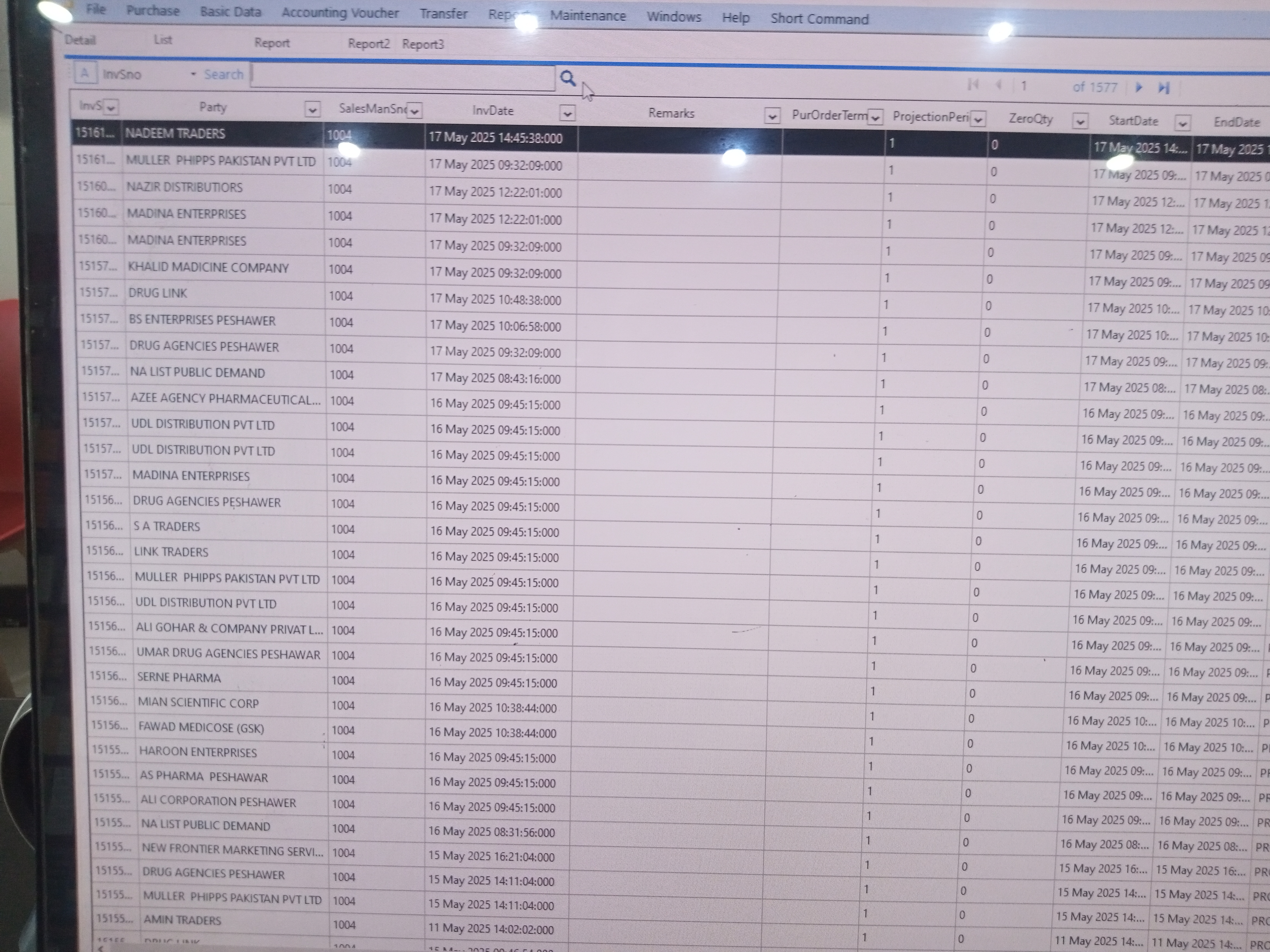Click the magnifier search icon
Viewport: 1270px width, 952px height.
(567, 78)
